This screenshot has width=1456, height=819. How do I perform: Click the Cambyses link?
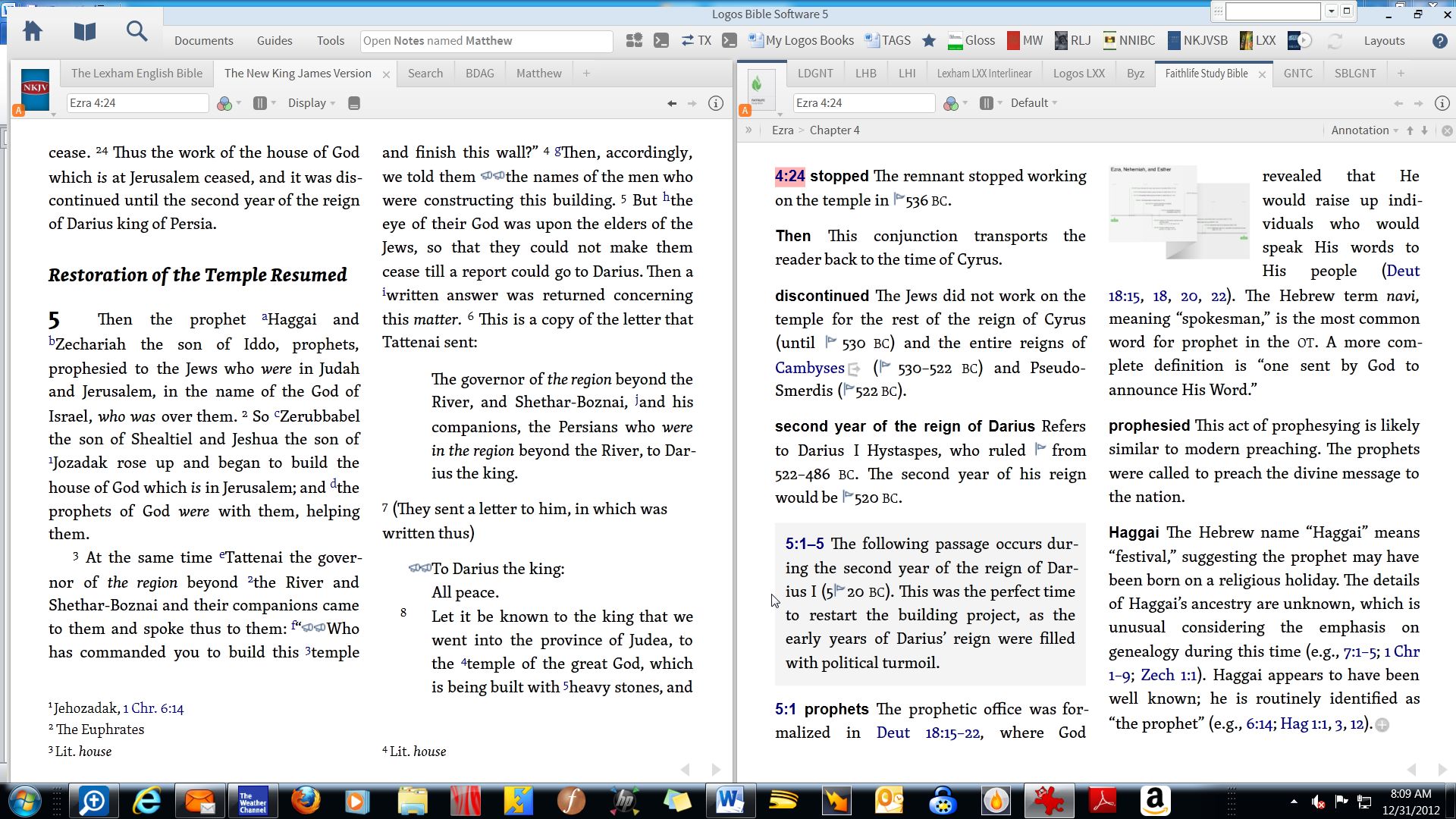(x=809, y=368)
